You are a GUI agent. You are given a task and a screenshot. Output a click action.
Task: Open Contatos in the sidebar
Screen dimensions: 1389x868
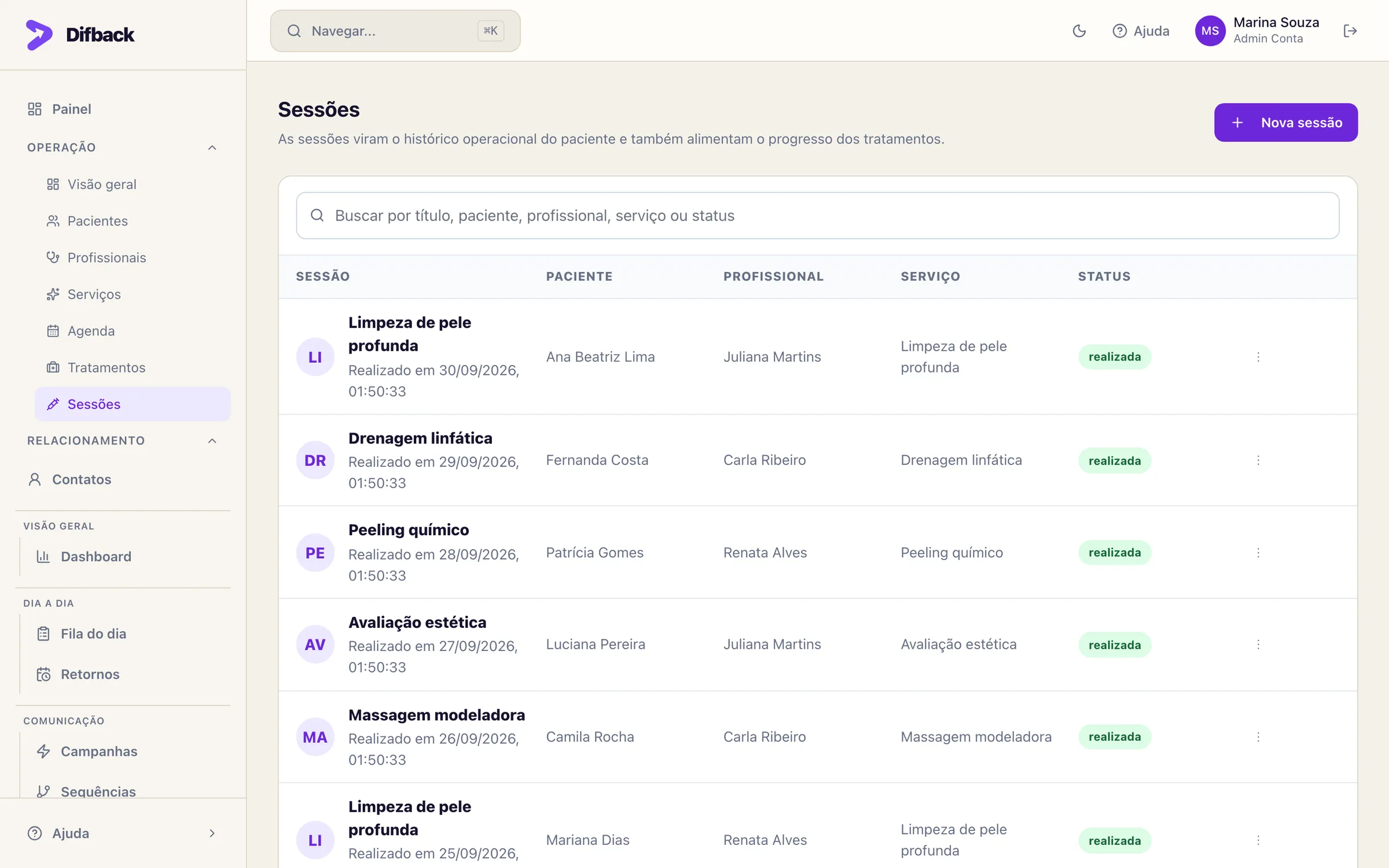coord(123,479)
